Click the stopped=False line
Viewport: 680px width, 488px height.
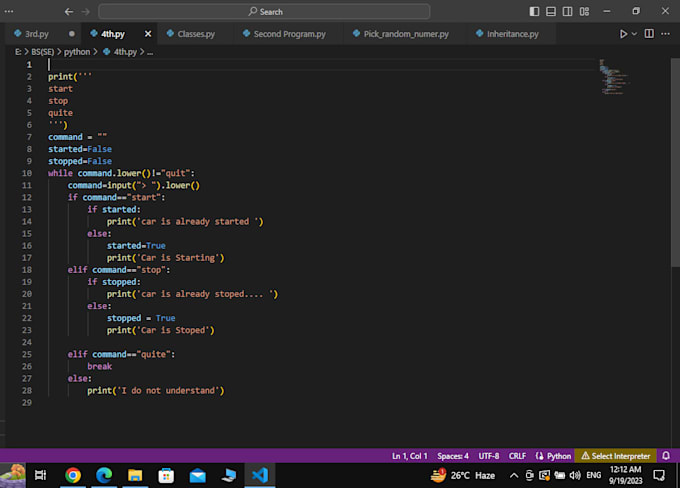80,161
